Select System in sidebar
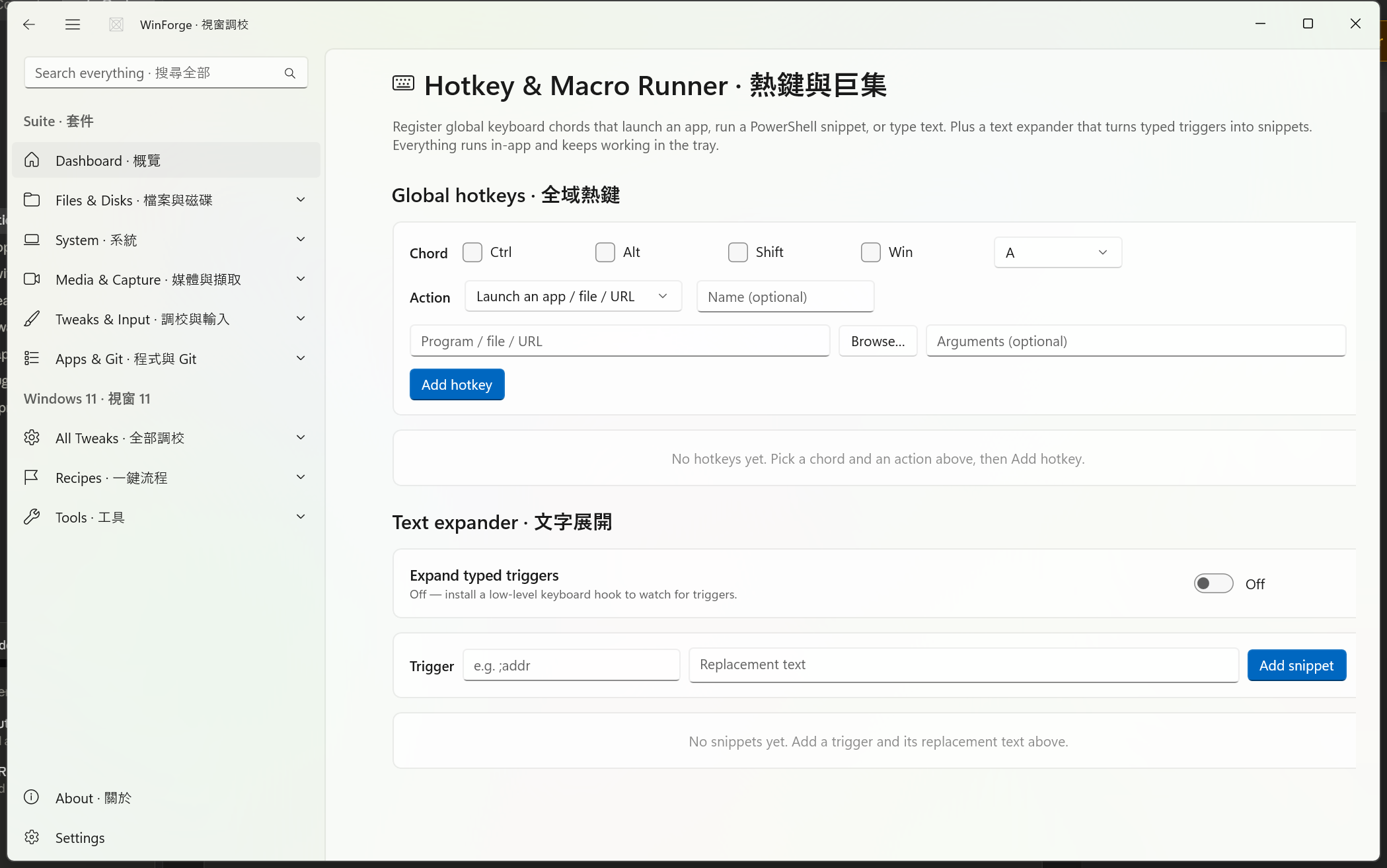 pyautogui.click(x=166, y=239)
